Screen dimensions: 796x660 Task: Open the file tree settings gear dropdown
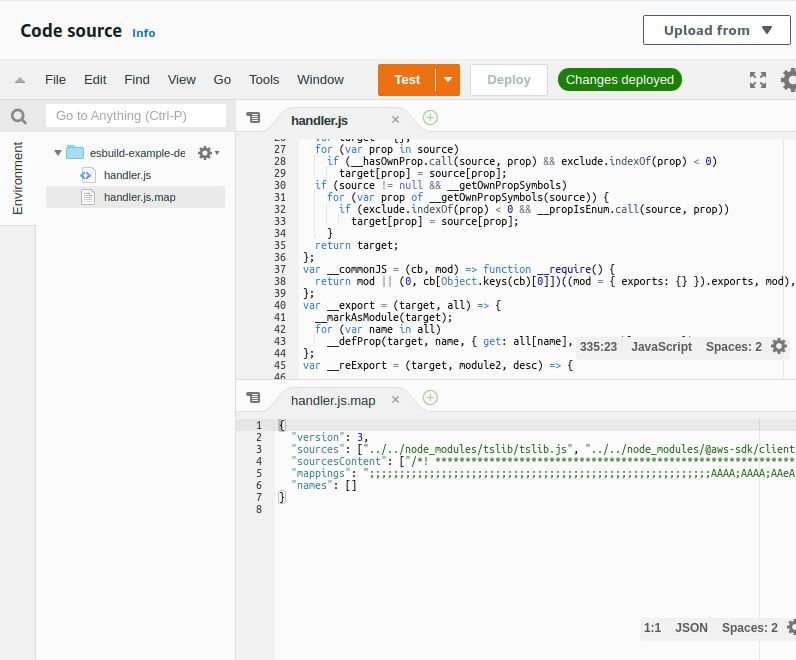(x=208, y=153)
